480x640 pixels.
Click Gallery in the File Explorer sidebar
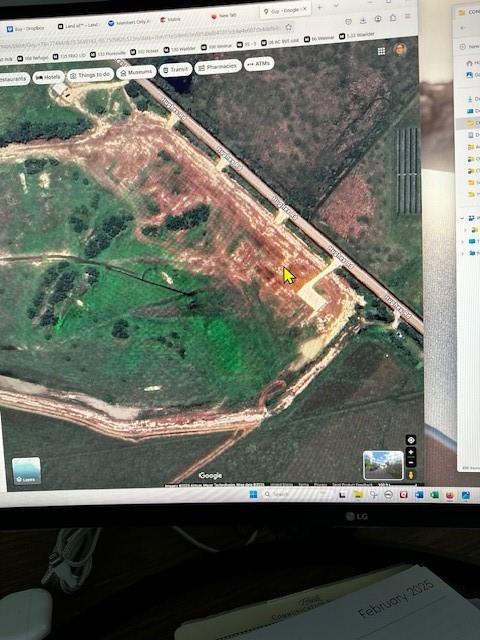(473, 75)
